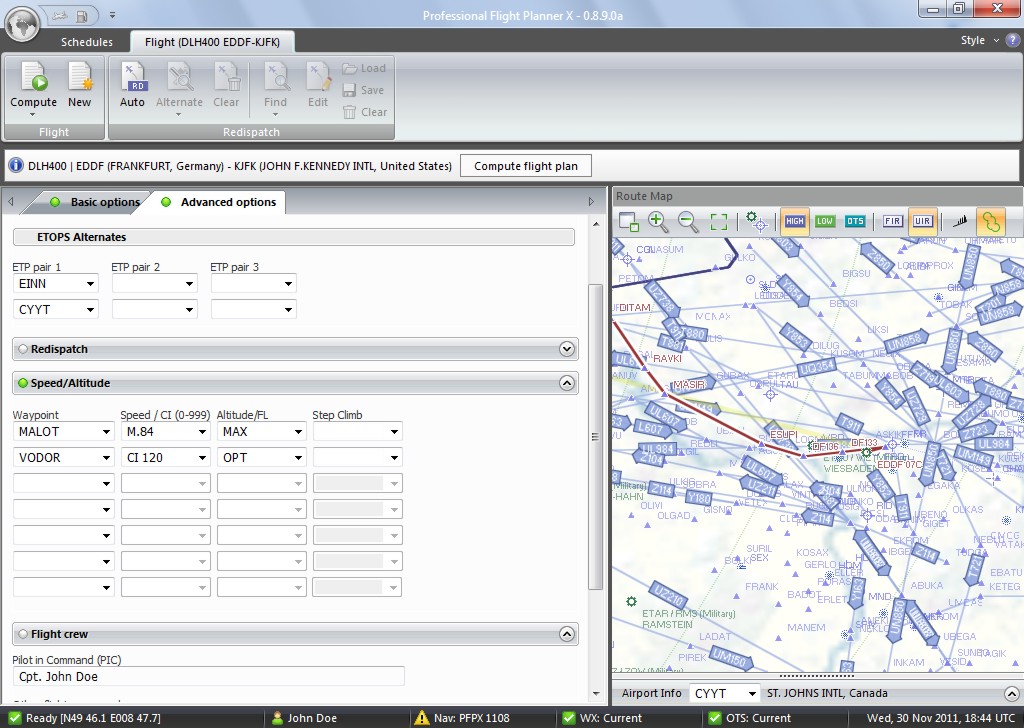Fit route map to full extent
This screenshot has width=1024, height=728.
(719, 221)
